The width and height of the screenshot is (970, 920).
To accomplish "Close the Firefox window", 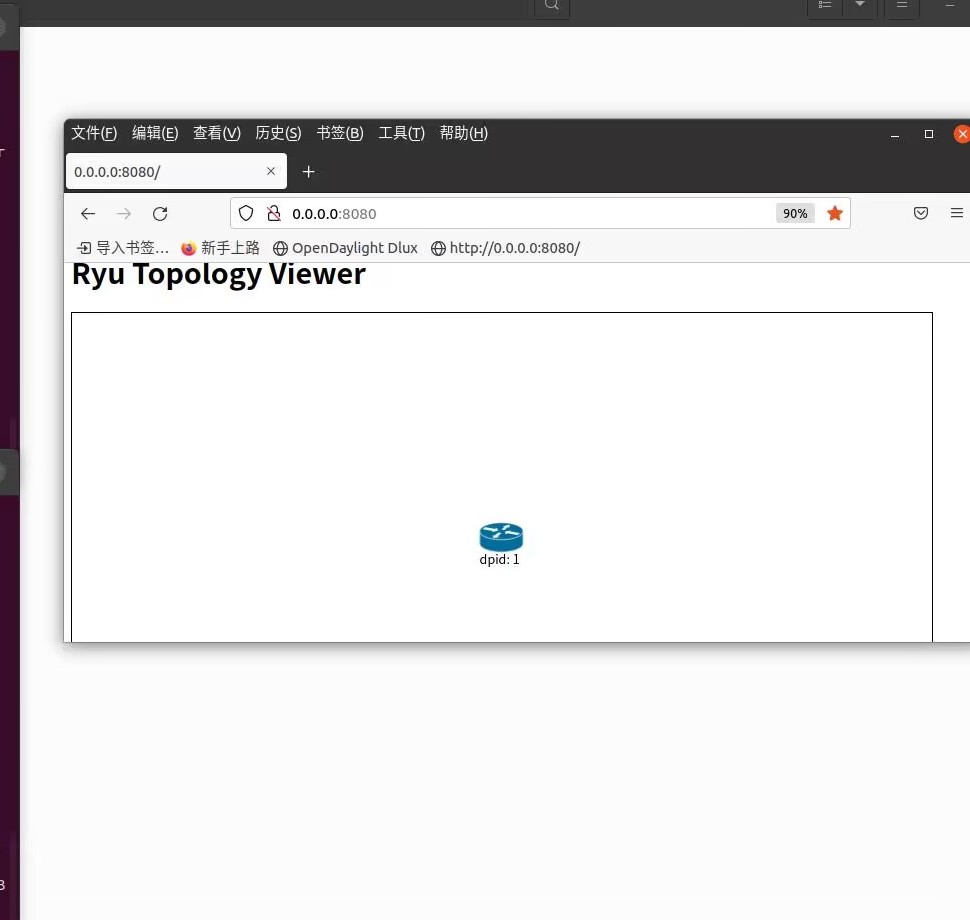I will pos(962,134).
